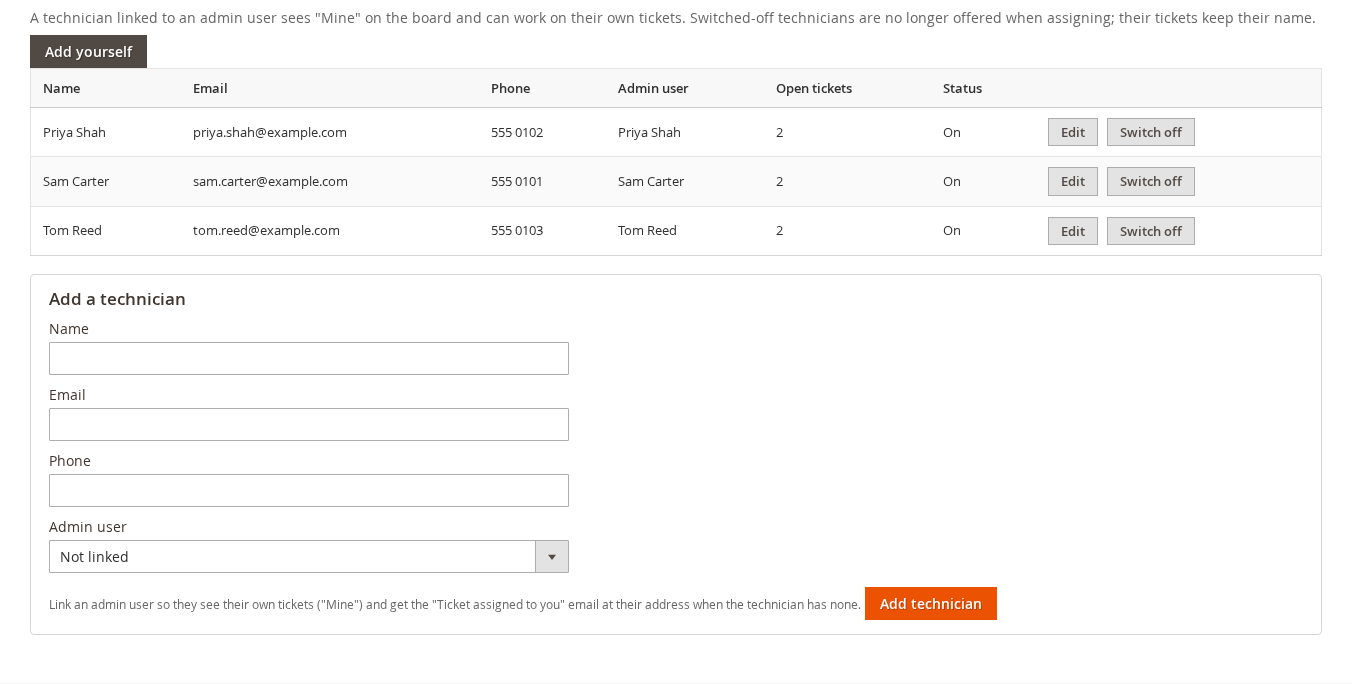Focus the Email input field
The height and width of the screenshot is (684, 1352).
(309, 424)
